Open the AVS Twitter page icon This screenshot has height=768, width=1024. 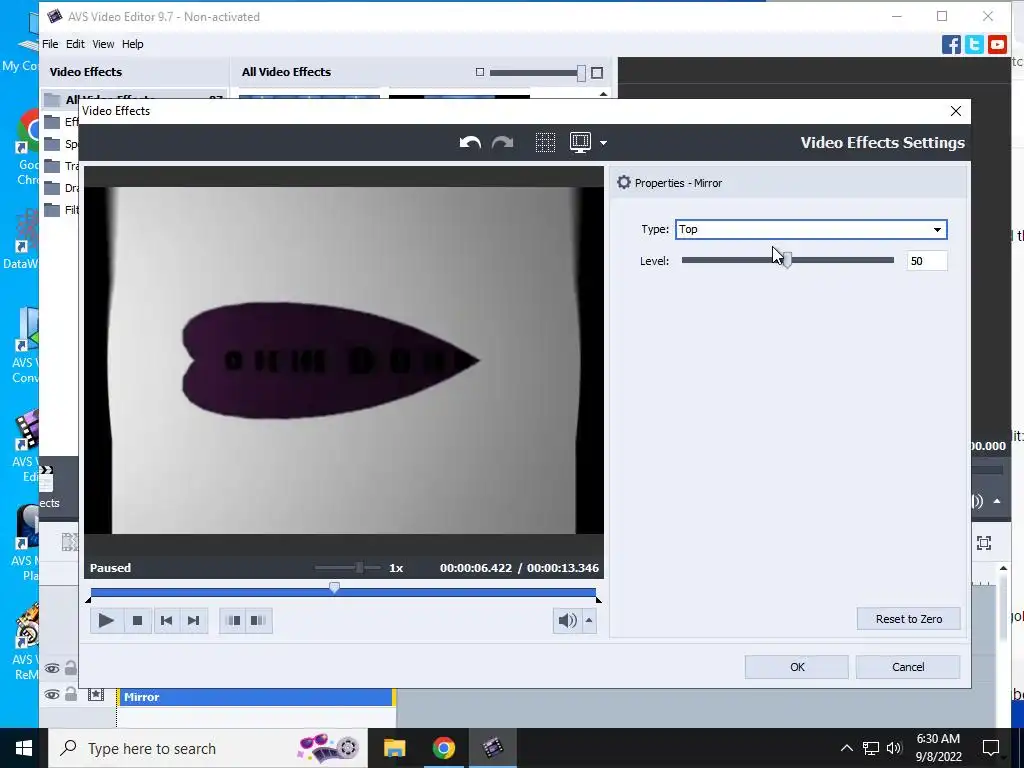[x=974, y=44]
